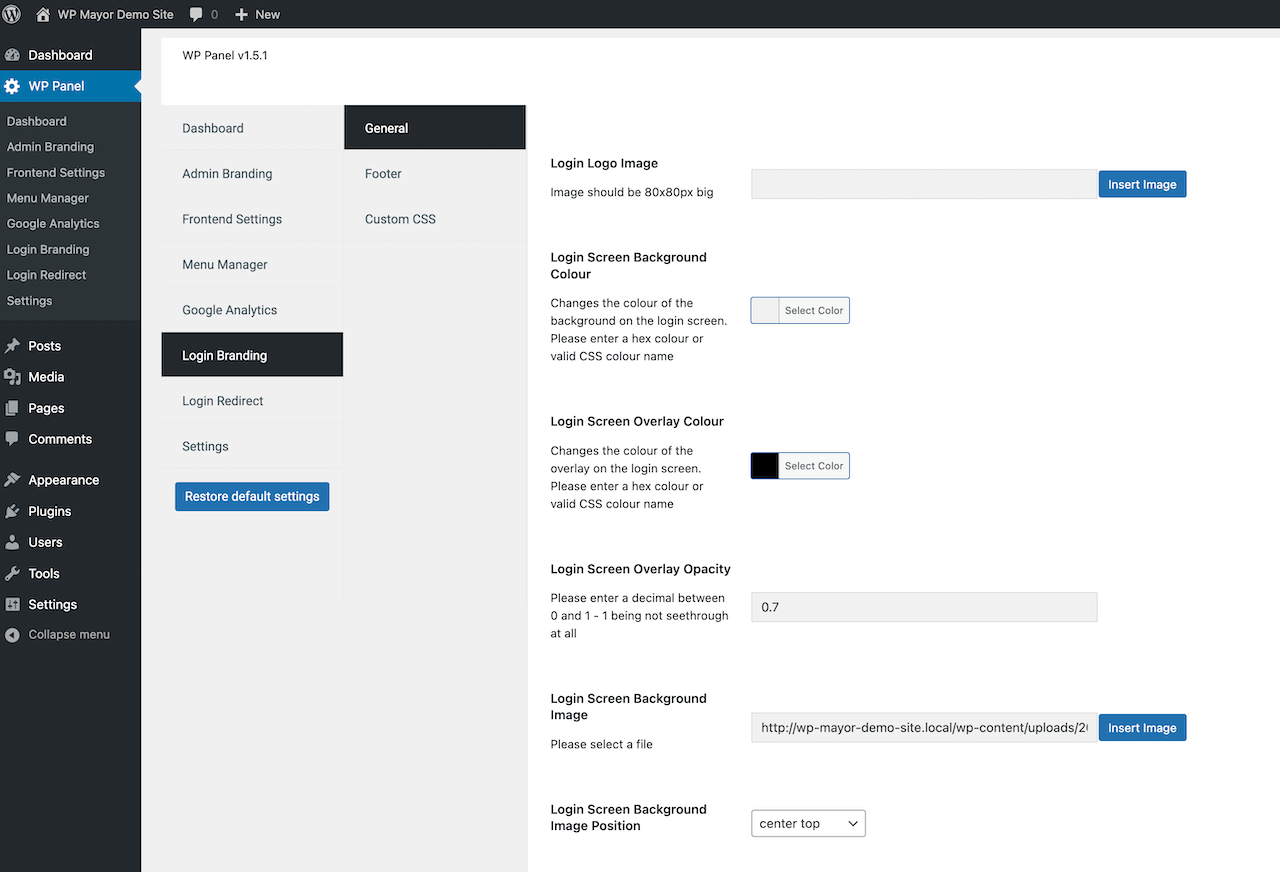Open Select Color for overlay colour

(x=814, y=466)
